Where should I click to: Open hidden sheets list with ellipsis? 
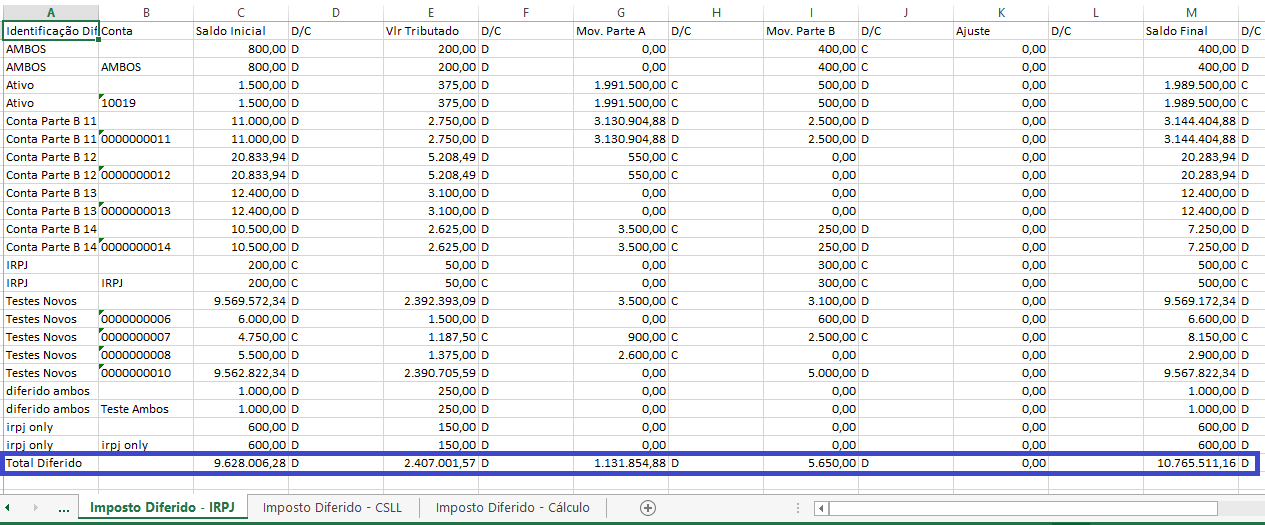(x=63, y=508)
